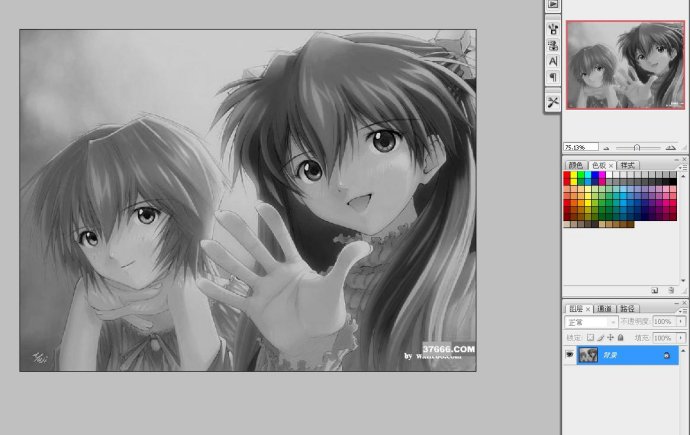Screen dimensions: 690x435
Task: Pick the black swatch in Swatches panel
Action: 673,182
